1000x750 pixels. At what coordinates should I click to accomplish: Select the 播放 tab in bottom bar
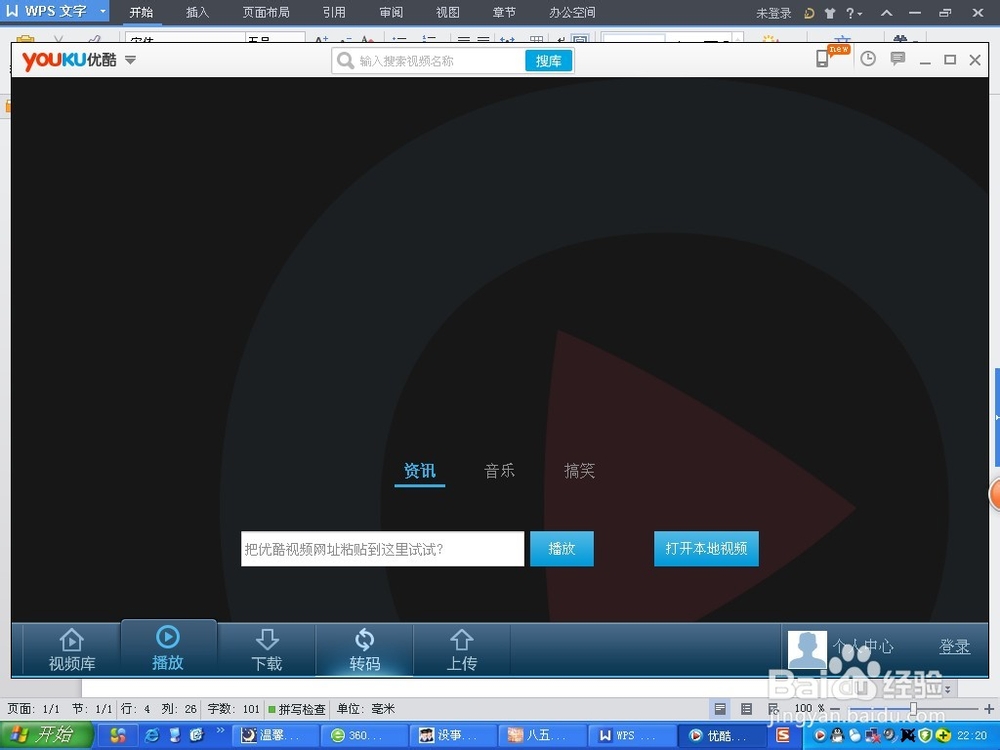pos(168,649)
